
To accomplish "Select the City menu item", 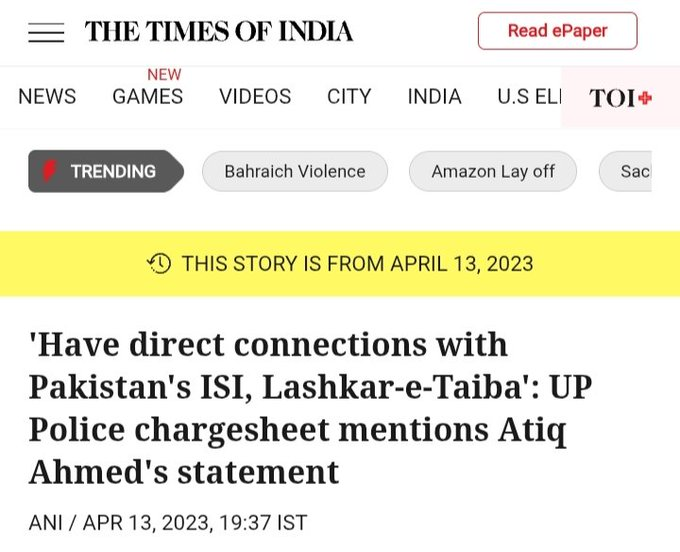I will [349, 96].
